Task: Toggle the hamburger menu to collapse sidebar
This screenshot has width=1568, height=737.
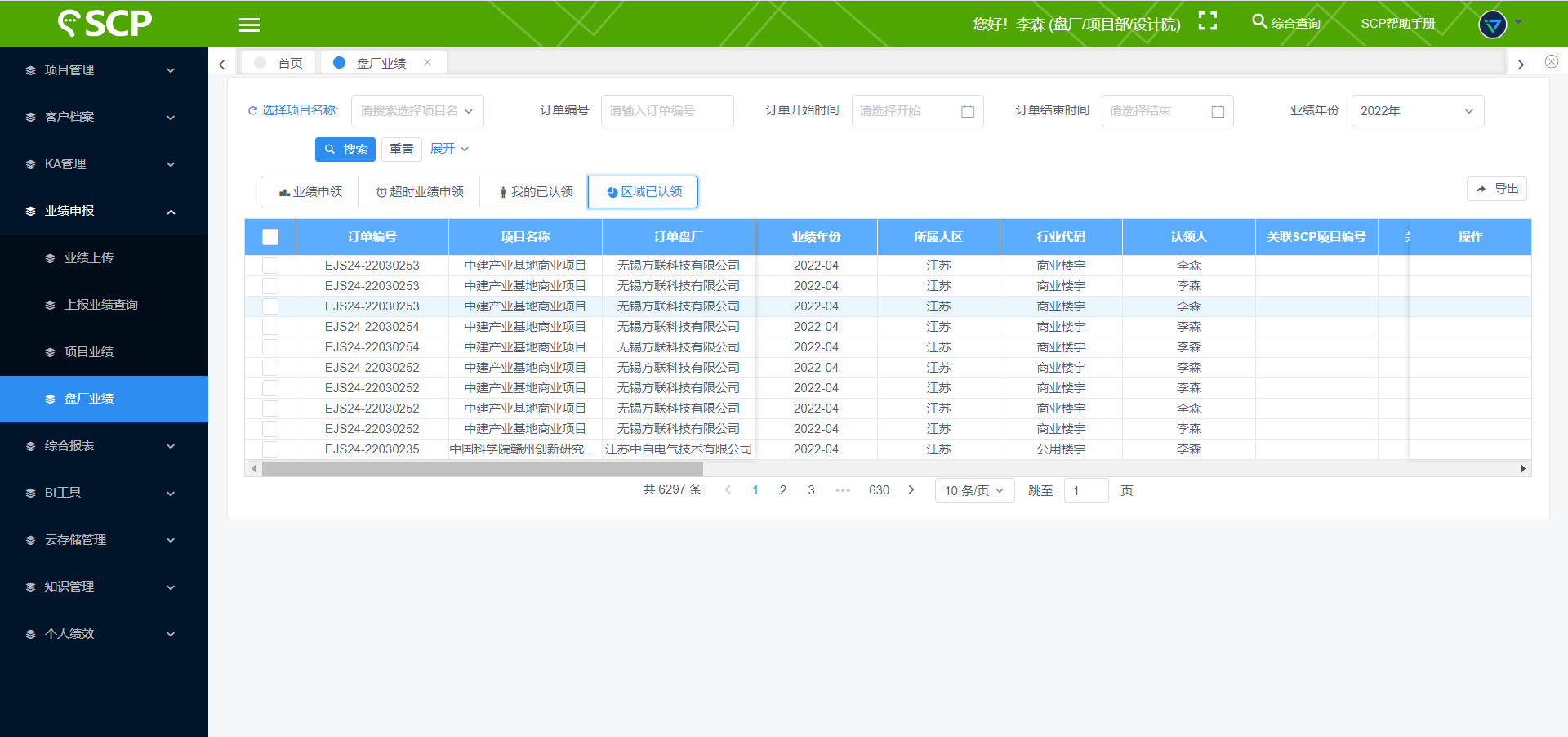Action: [249, 25]
